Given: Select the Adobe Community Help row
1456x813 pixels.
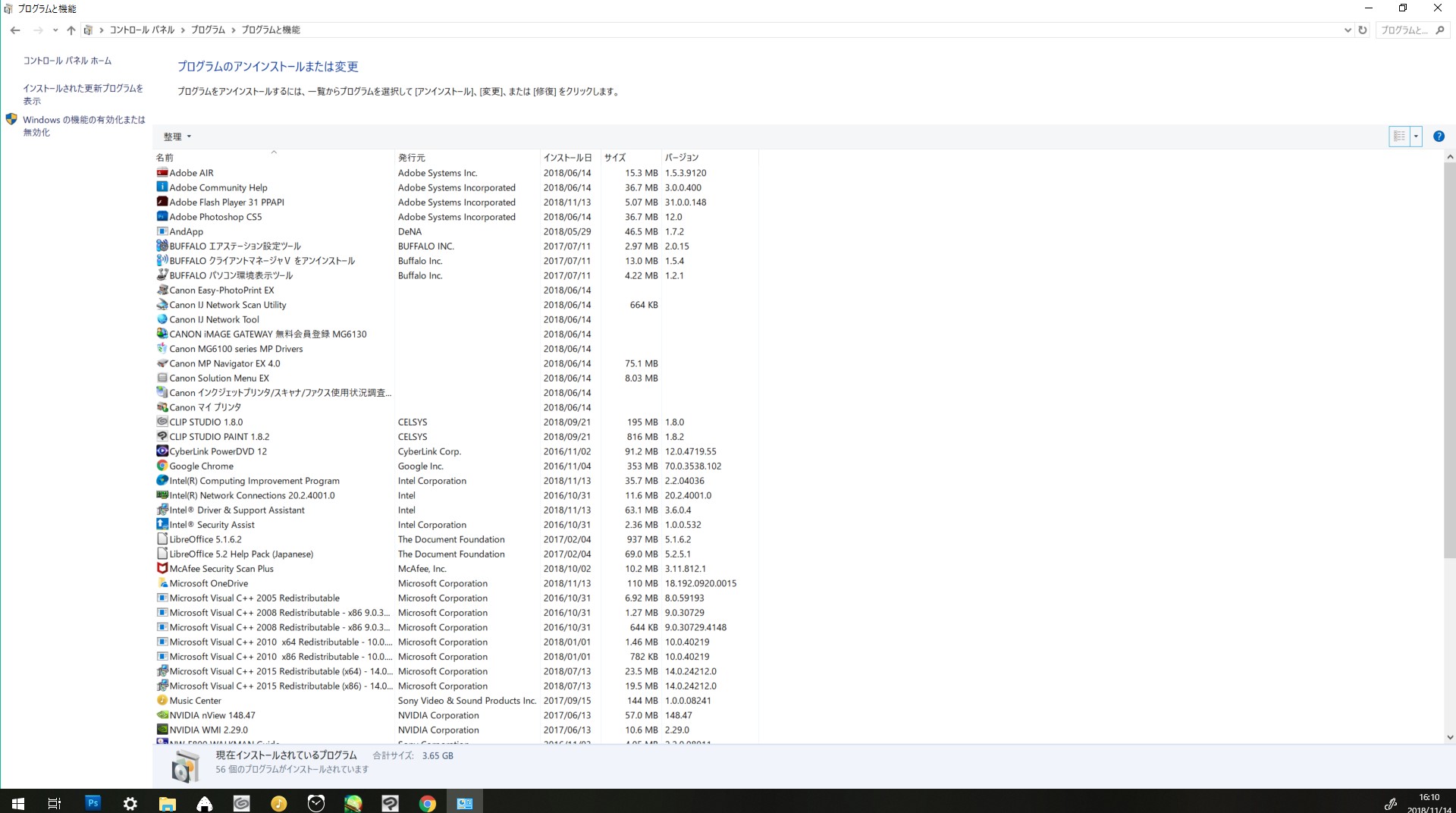Looking at the screenshot, I should 457,188.
